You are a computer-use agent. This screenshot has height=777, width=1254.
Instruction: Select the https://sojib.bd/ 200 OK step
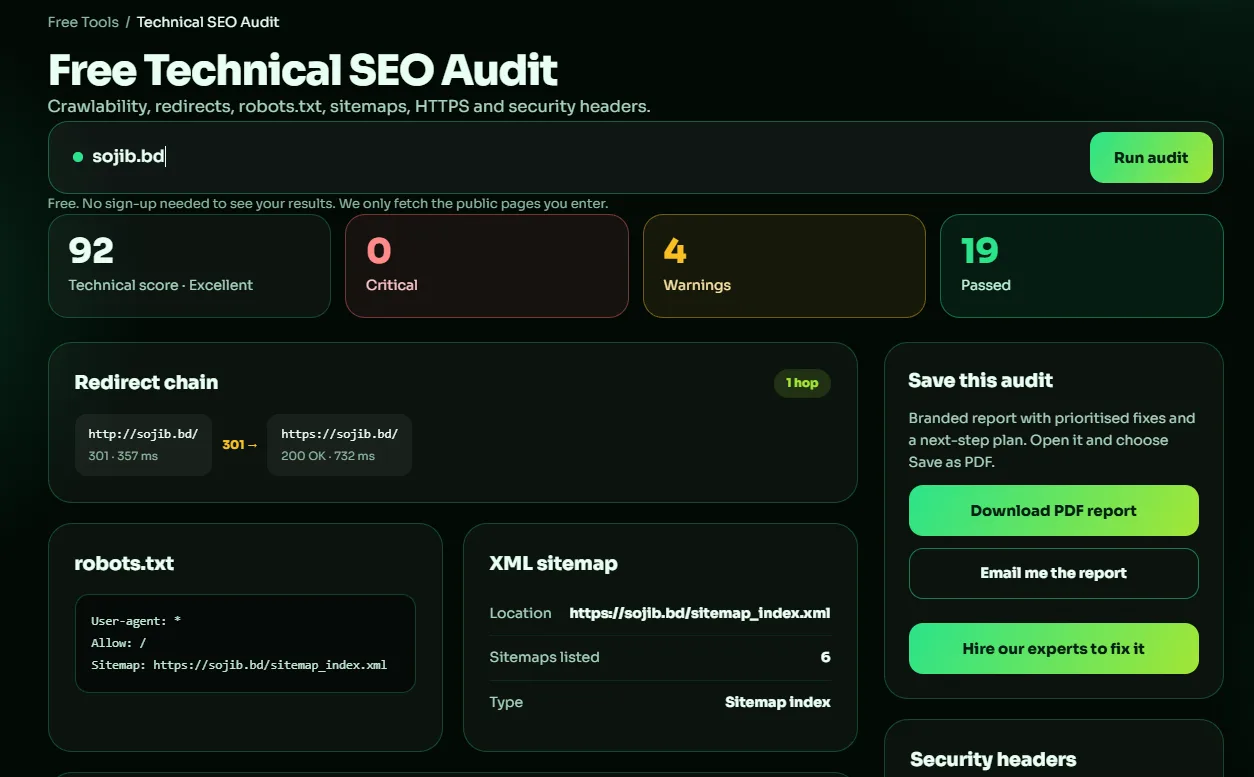(339, 444)
